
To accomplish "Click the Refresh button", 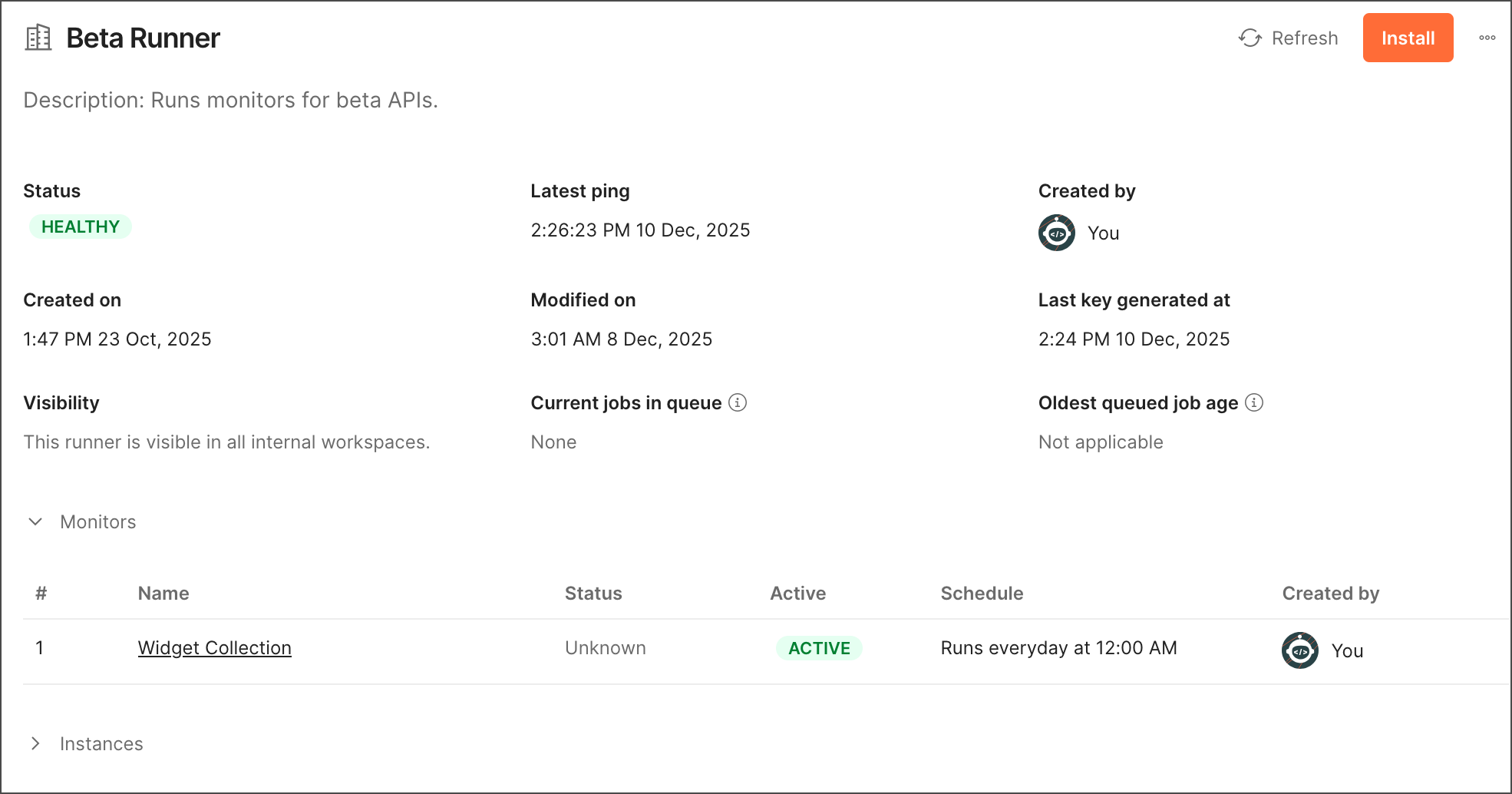I will [x=1289, y=38].
